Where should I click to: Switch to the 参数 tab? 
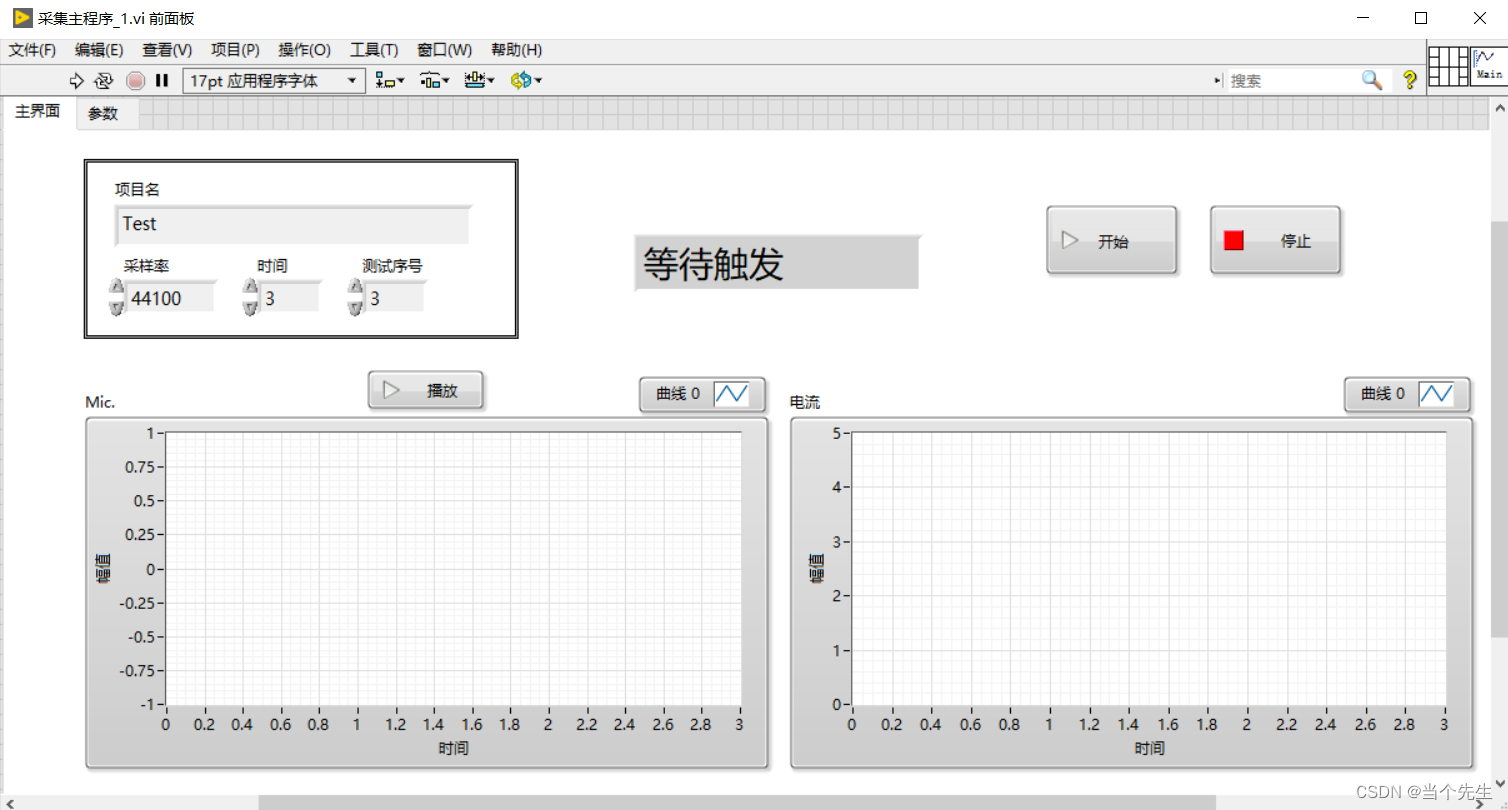(104, 114)
